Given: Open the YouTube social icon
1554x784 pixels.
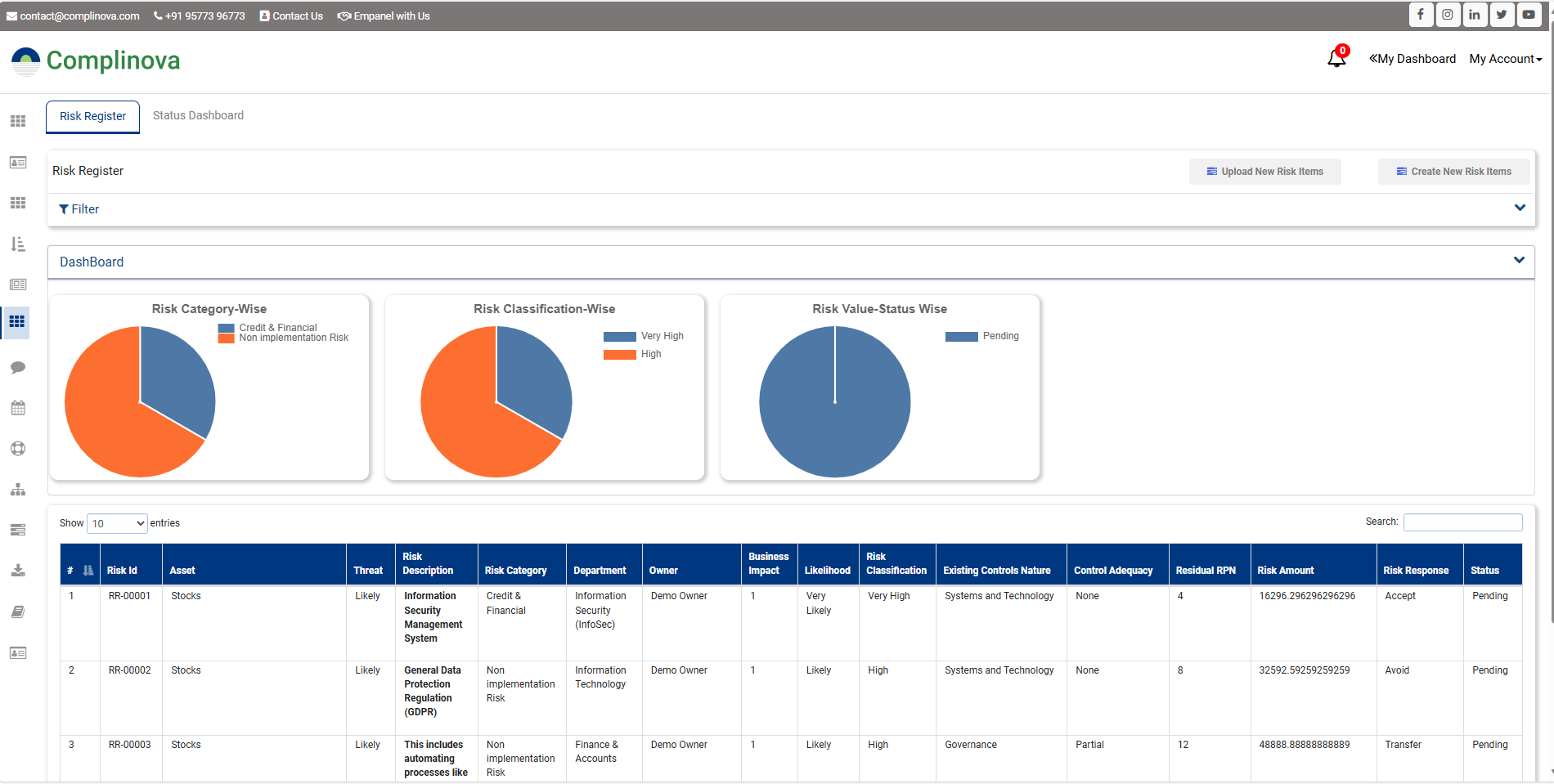Looking at the screenshot, I should pyautogui.click(x=1529, y=15).
